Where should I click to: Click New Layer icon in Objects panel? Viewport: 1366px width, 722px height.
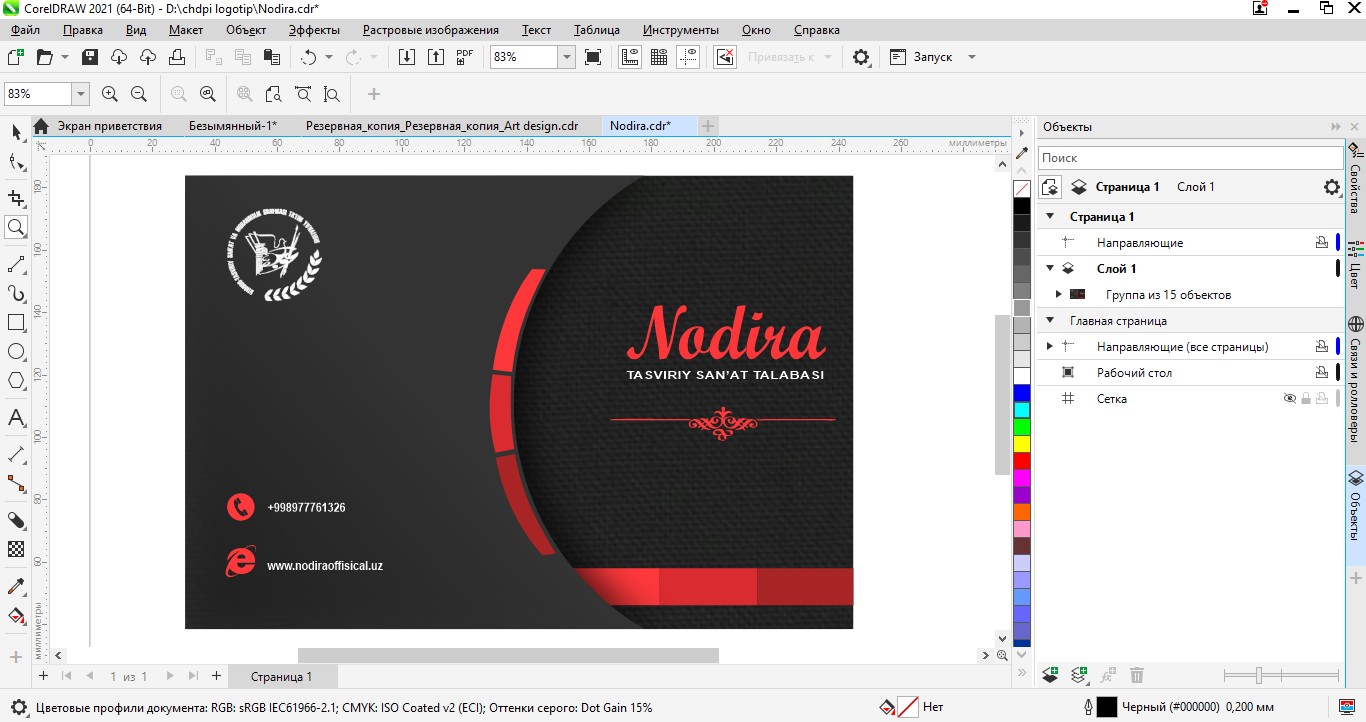pyautogui.click(x=1050, y=676)
